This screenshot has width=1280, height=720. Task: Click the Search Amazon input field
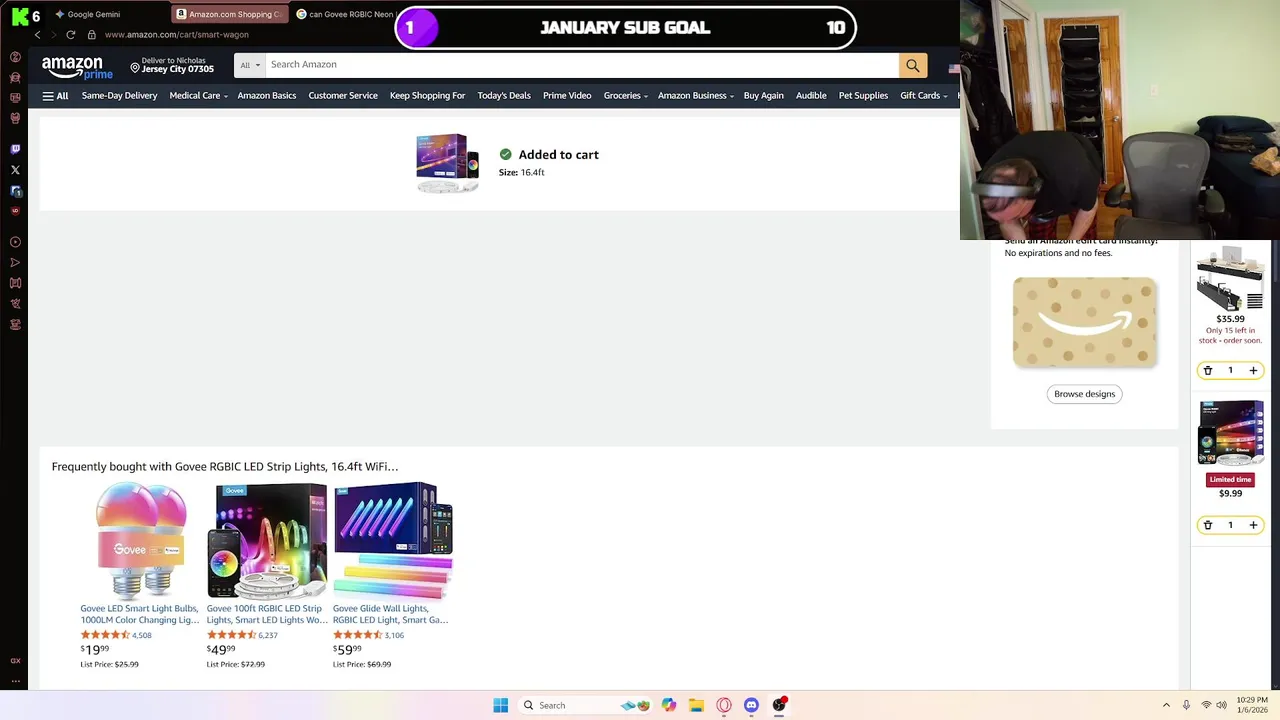pyautogui.click(x=582, y=65)
